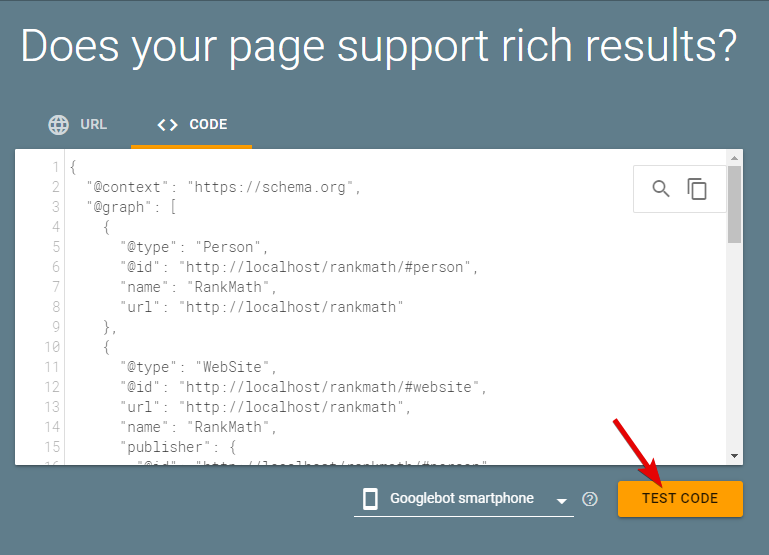Click the "@type": "Person" line
The height and width of the screenshot is (555, 769).
tap(195, 247)
